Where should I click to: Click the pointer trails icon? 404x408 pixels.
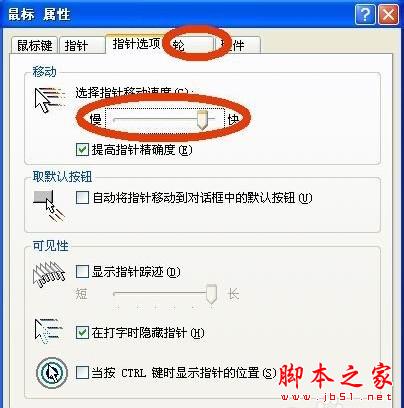[49, 275]
